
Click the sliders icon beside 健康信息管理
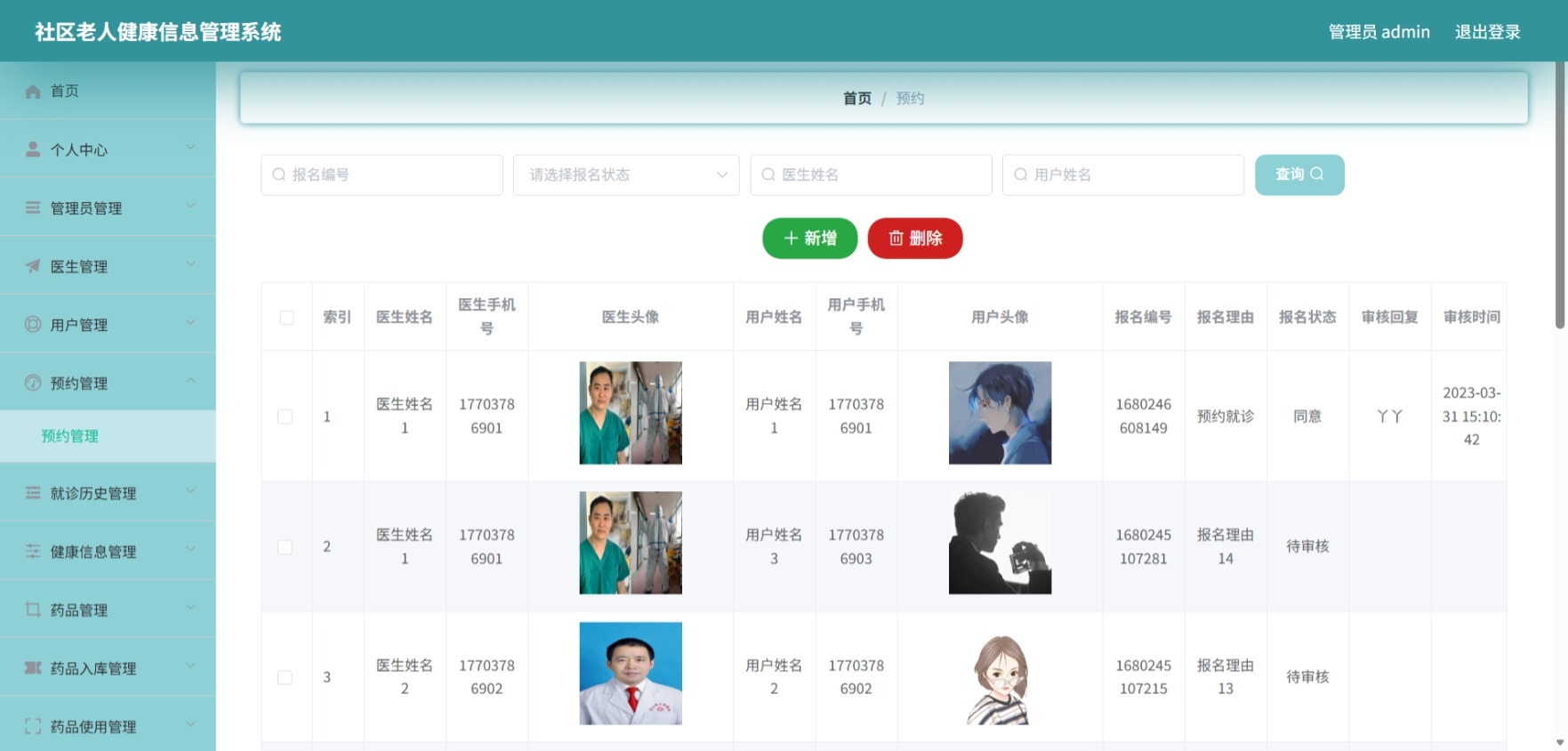[x=33, y=552]
